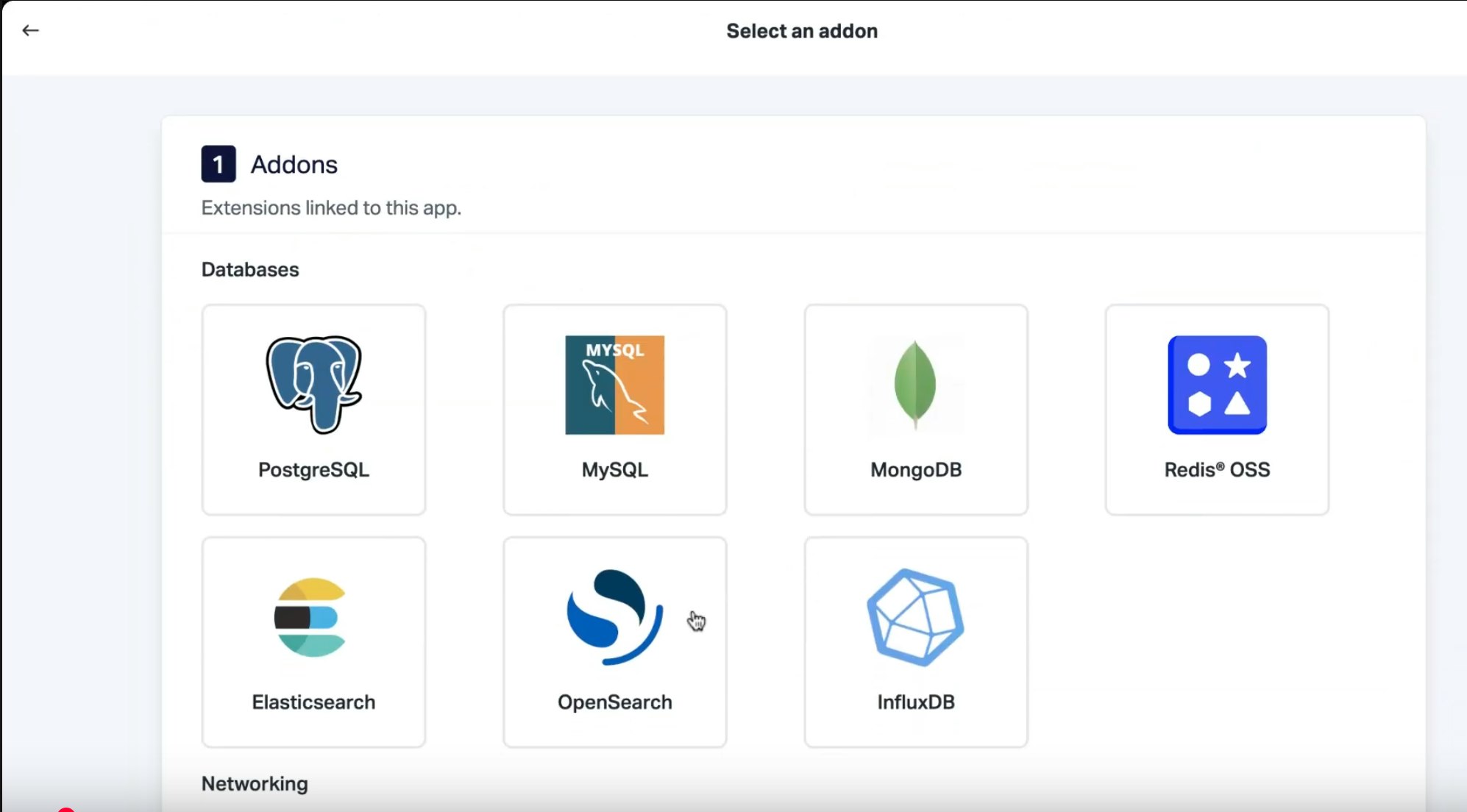The height and width of the screenshot is (812, 1467).
Task: Click the back arrow to return
Action: click(29, 29)
